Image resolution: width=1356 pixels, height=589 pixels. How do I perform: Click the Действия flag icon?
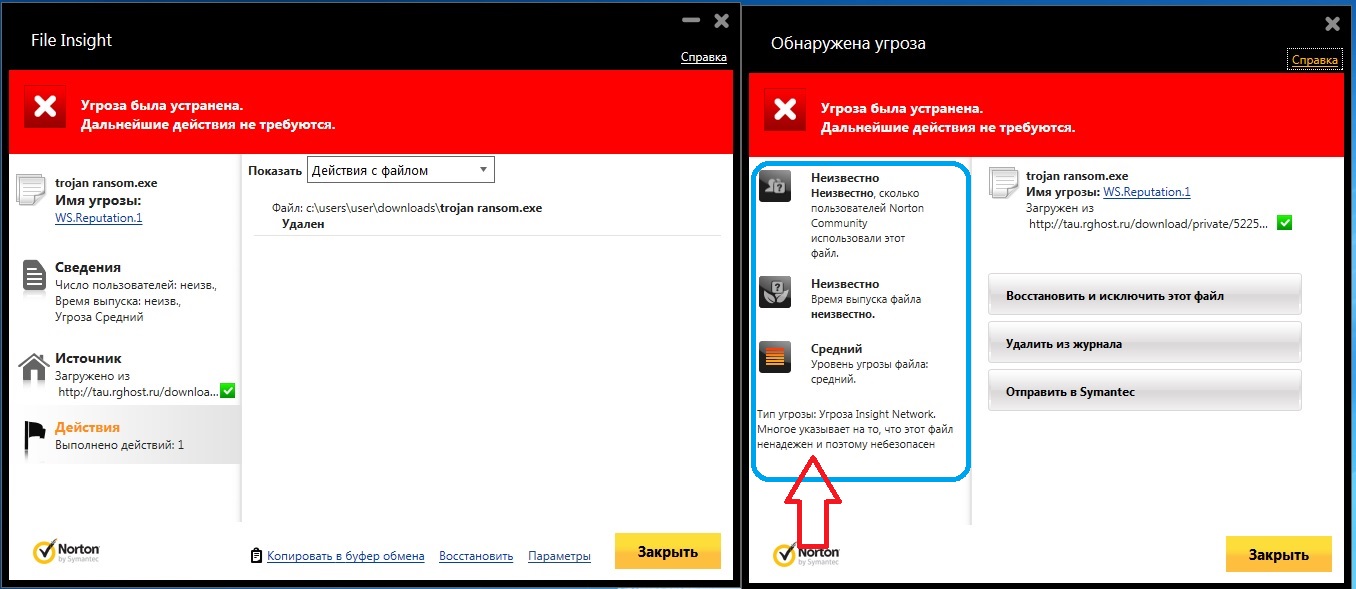tap(35, 436)
